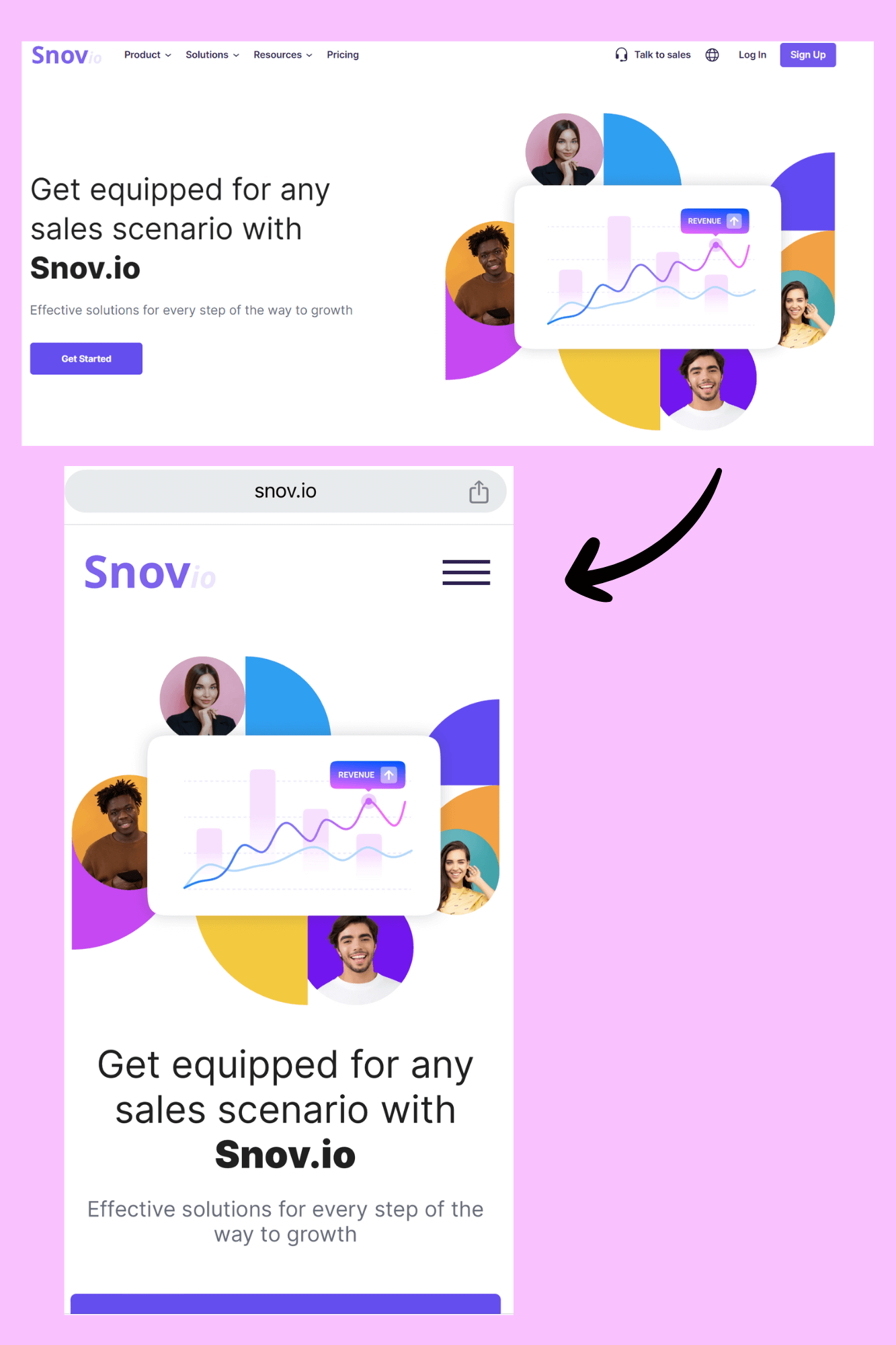Tap the purple button at mobile page bottom
Viewport: 896px width, 1345px height.
pyautogui.click(x=286, y=1303)
